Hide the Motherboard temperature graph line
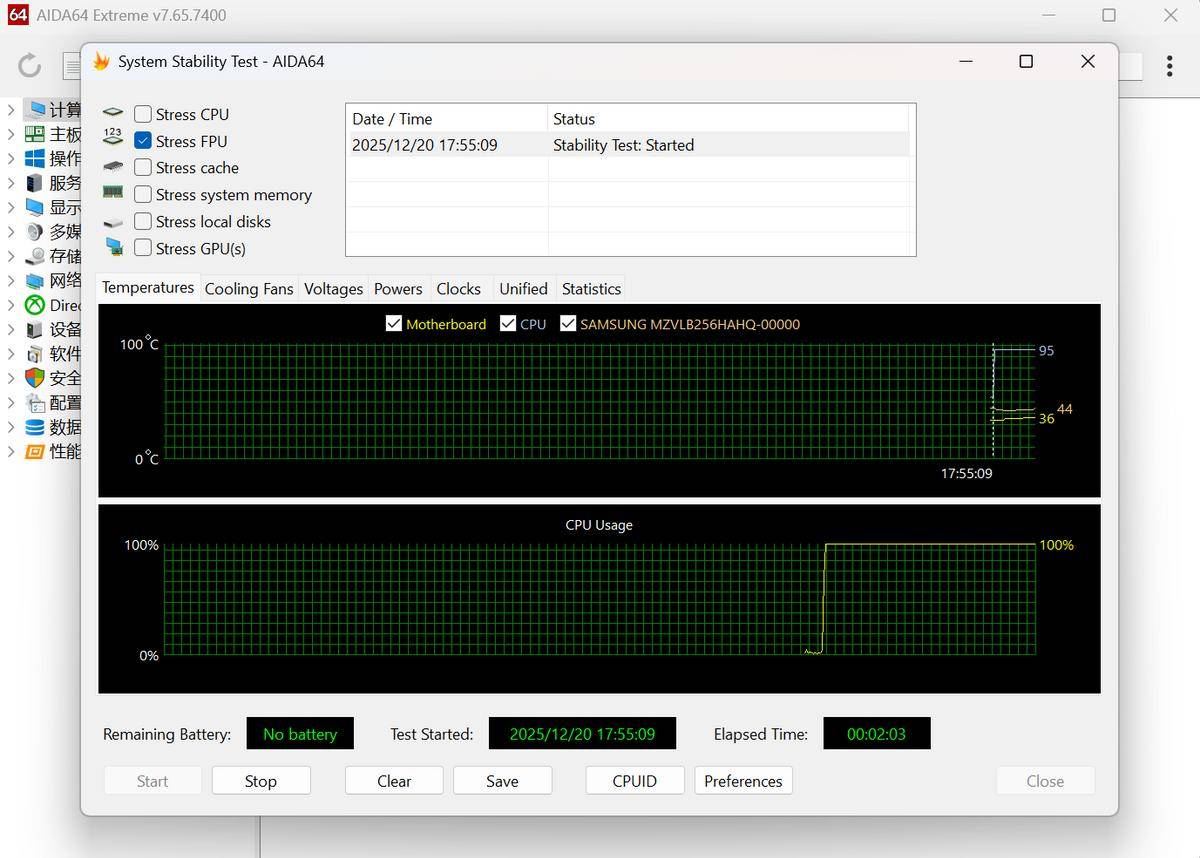 394,324
